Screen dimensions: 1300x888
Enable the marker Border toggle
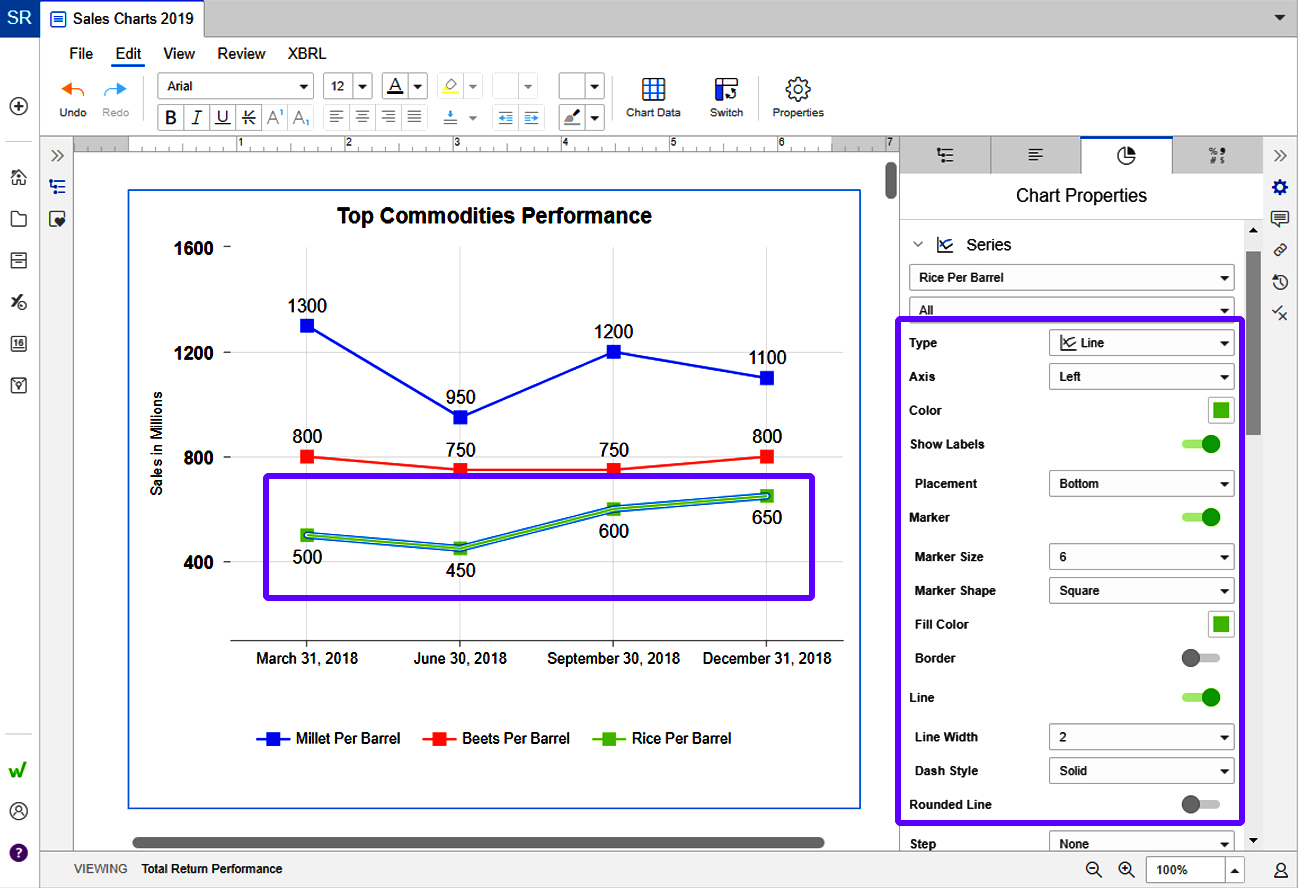[x=1200, y=658]
